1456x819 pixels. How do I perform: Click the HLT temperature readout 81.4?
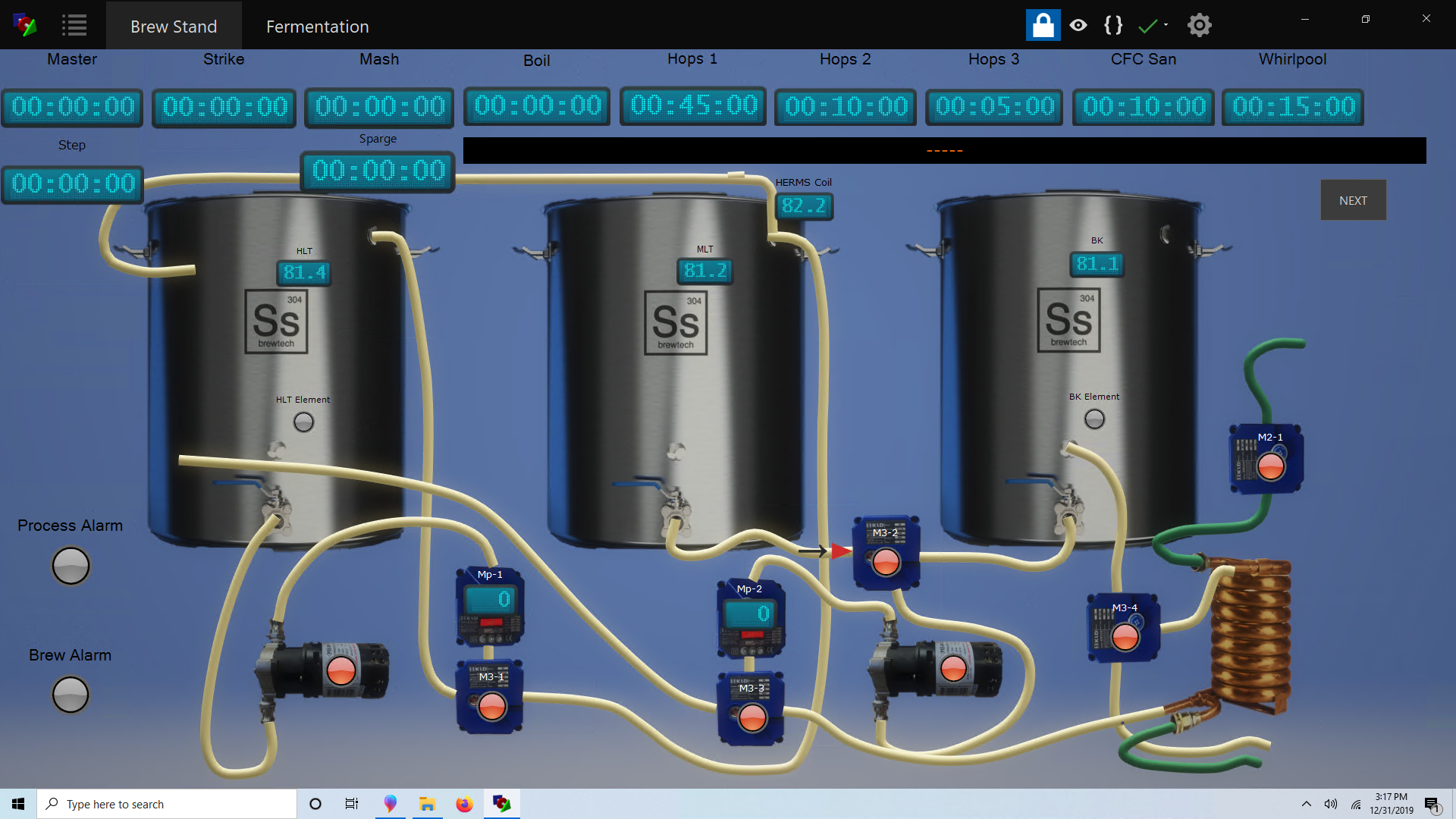tap(304, 272)
